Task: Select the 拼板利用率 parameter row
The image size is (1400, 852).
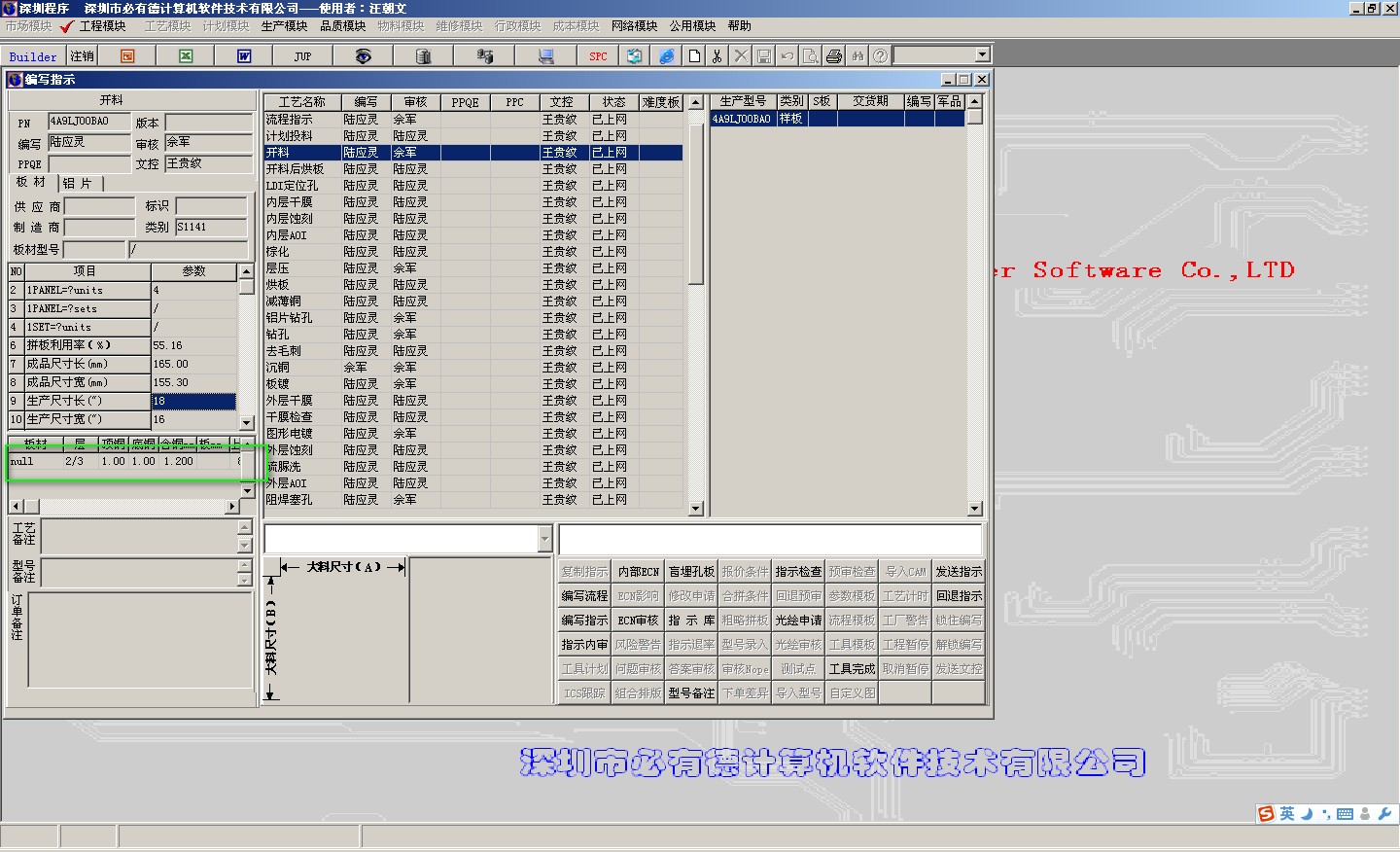Action: click(122, 345)
